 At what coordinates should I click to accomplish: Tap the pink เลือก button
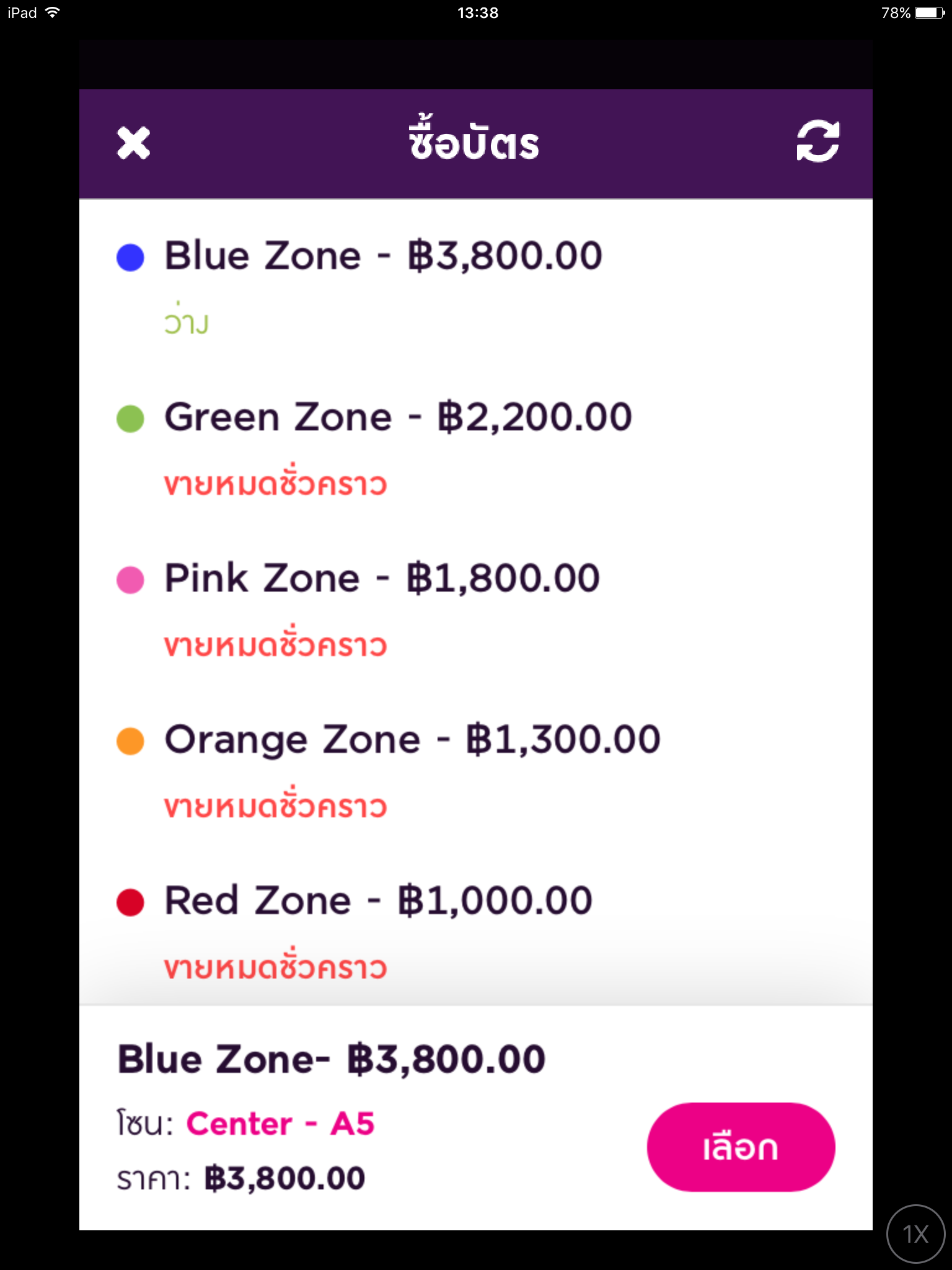[x=741, y=1147]
